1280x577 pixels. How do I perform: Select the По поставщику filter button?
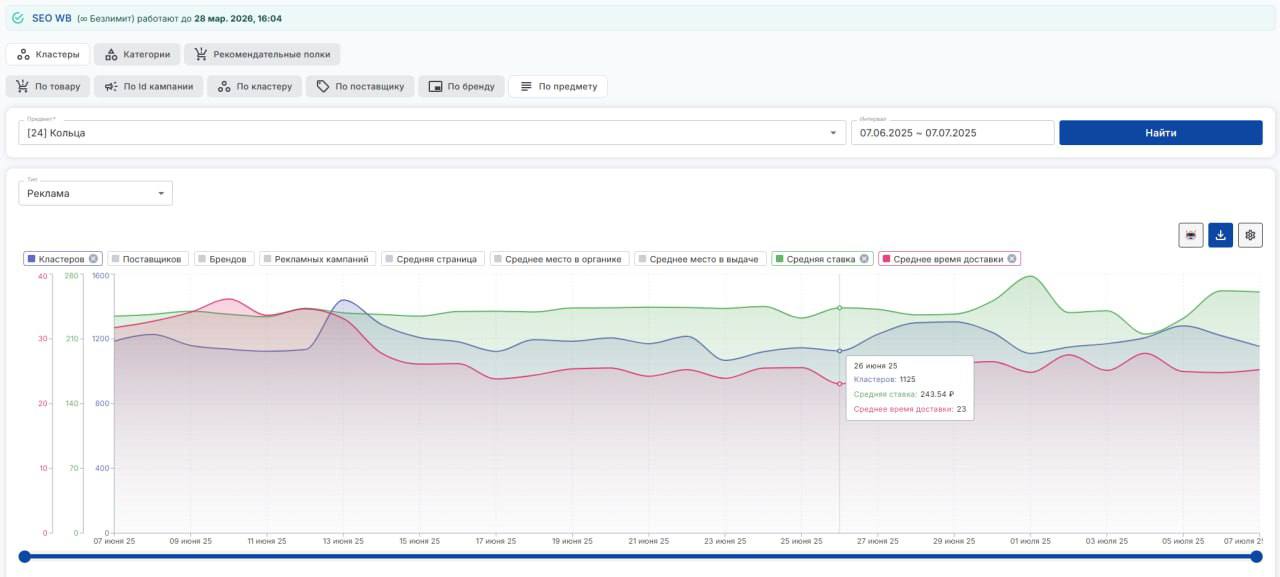(x=360, y=87)
